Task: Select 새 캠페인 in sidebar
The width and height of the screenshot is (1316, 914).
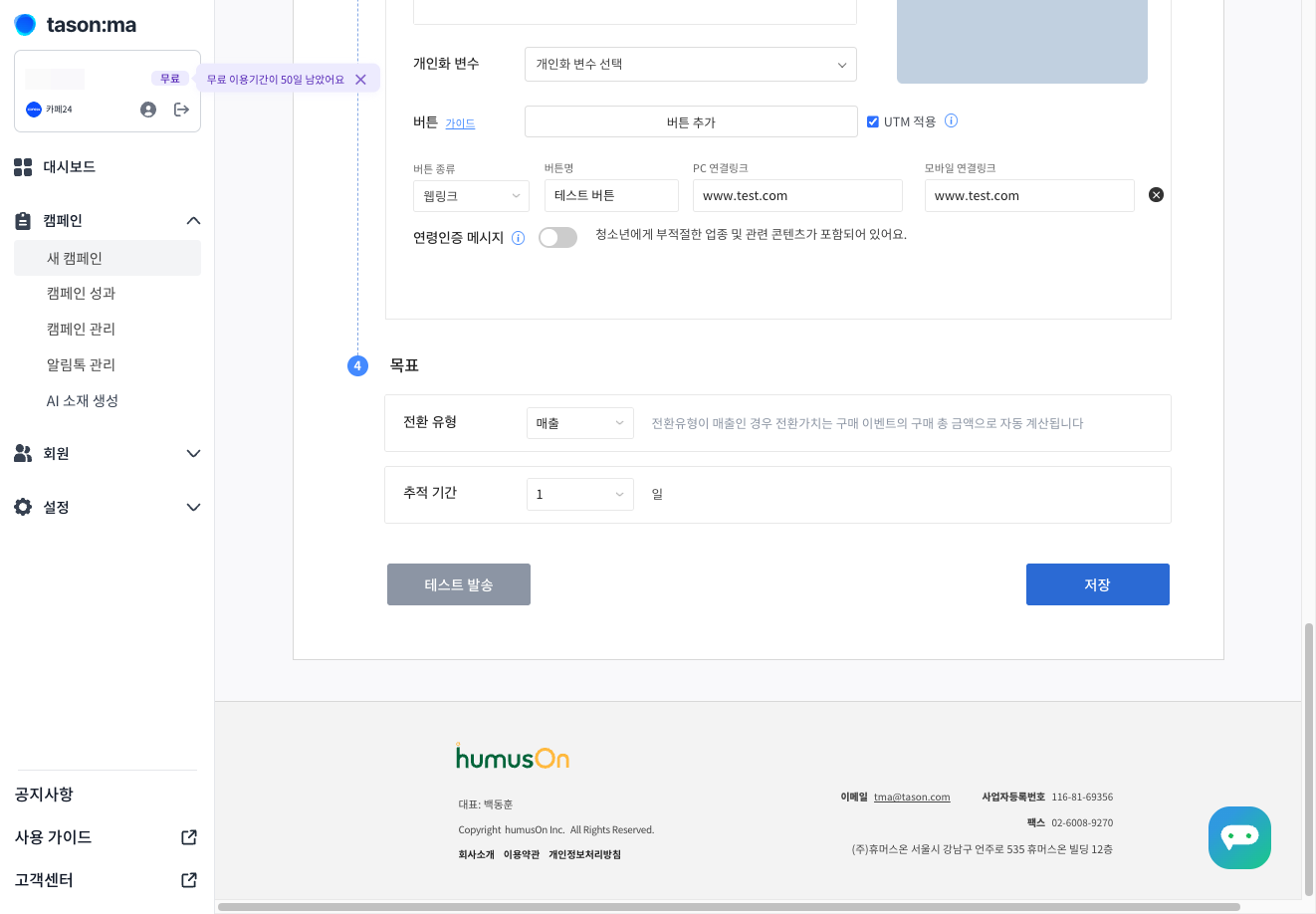Action: [108, 258]
